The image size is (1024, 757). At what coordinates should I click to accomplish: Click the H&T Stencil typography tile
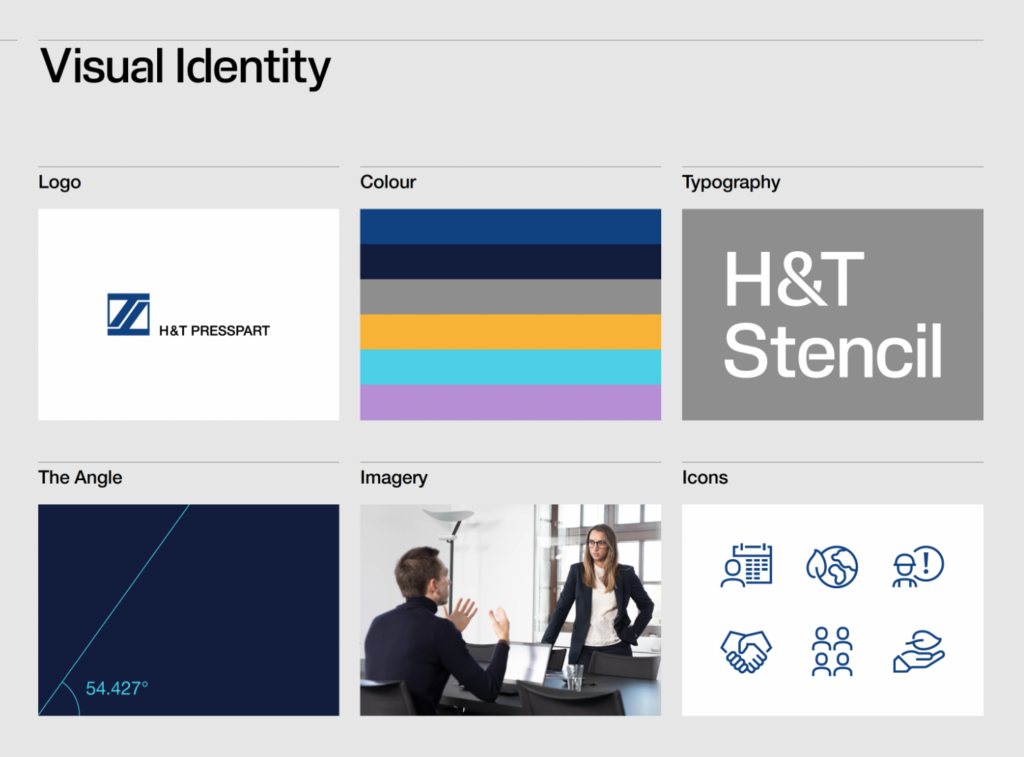tap(833, 314)
